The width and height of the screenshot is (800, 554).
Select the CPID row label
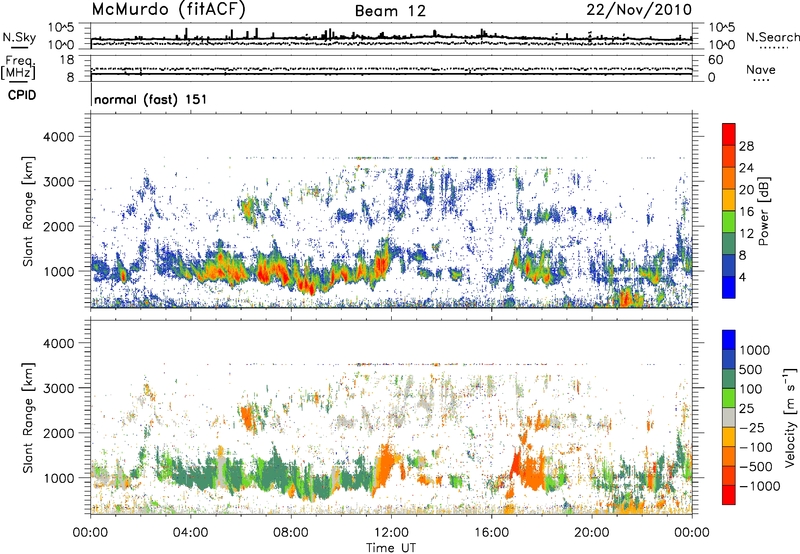(22, 95)
